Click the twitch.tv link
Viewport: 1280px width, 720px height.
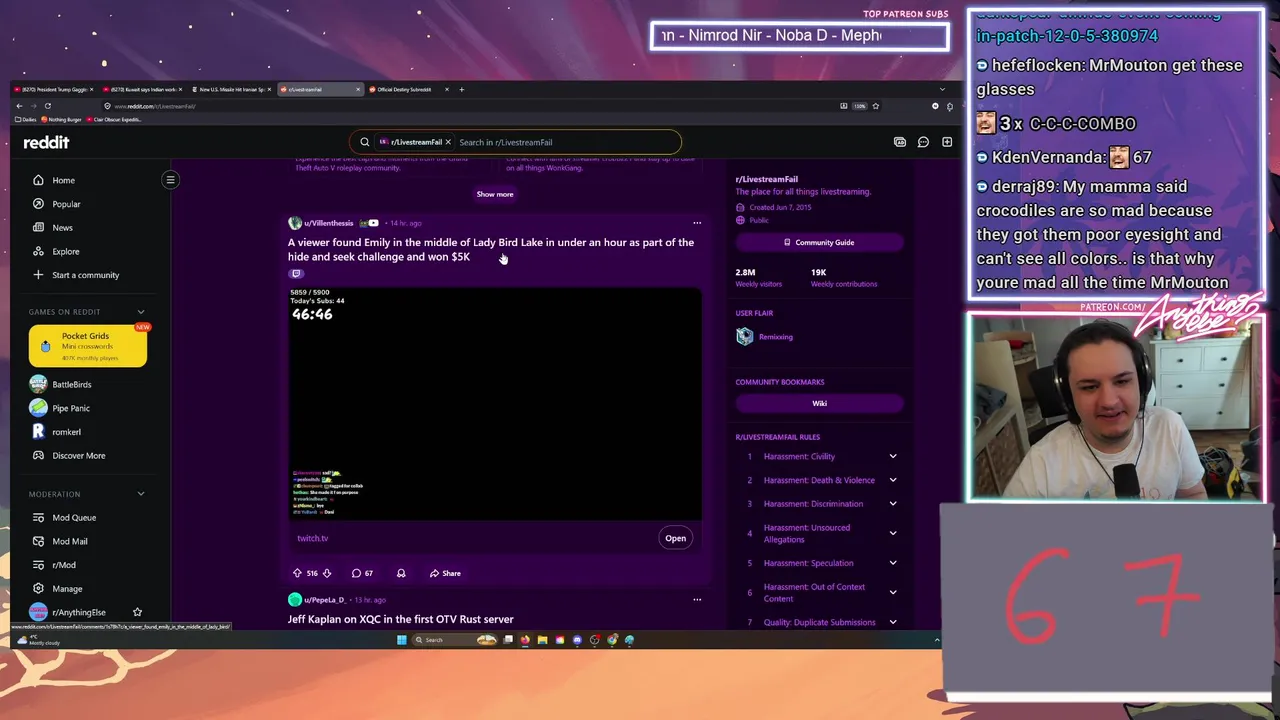point(312,538)
